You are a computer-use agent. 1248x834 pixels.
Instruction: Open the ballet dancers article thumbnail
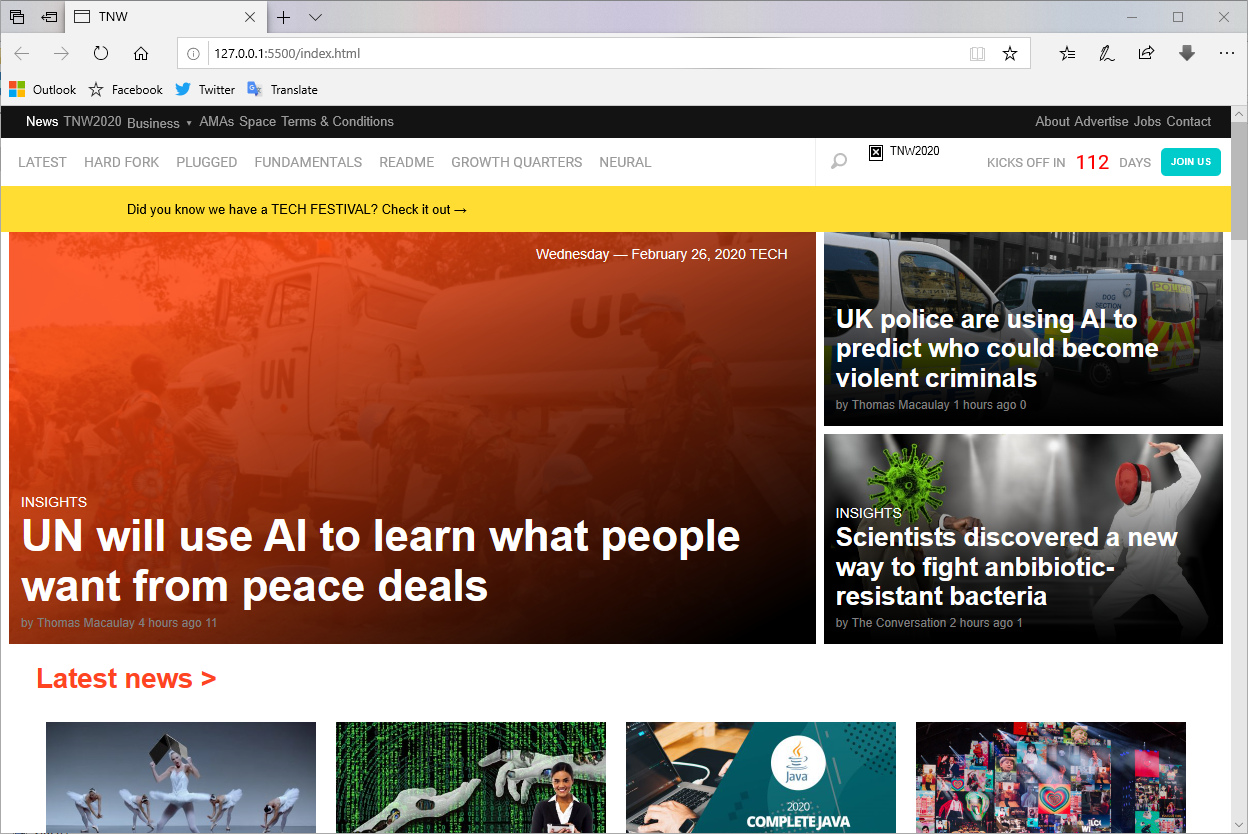click(x=181, y=777)
